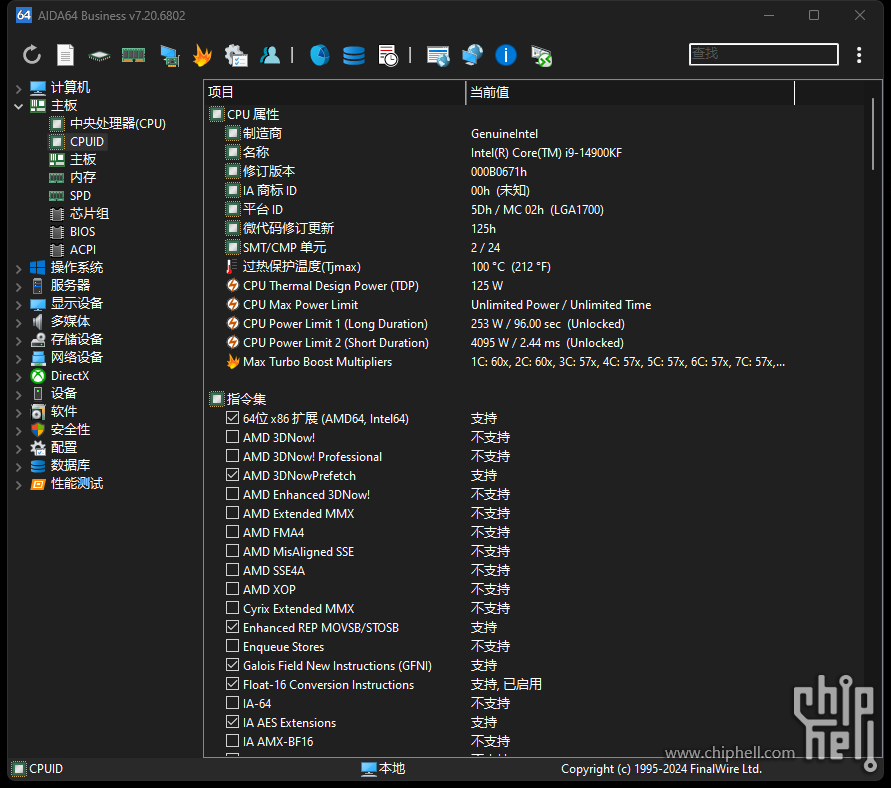
Task: Toggle the AMD 3DNowPrefetch checkbox
Action: tap(232, 474)
